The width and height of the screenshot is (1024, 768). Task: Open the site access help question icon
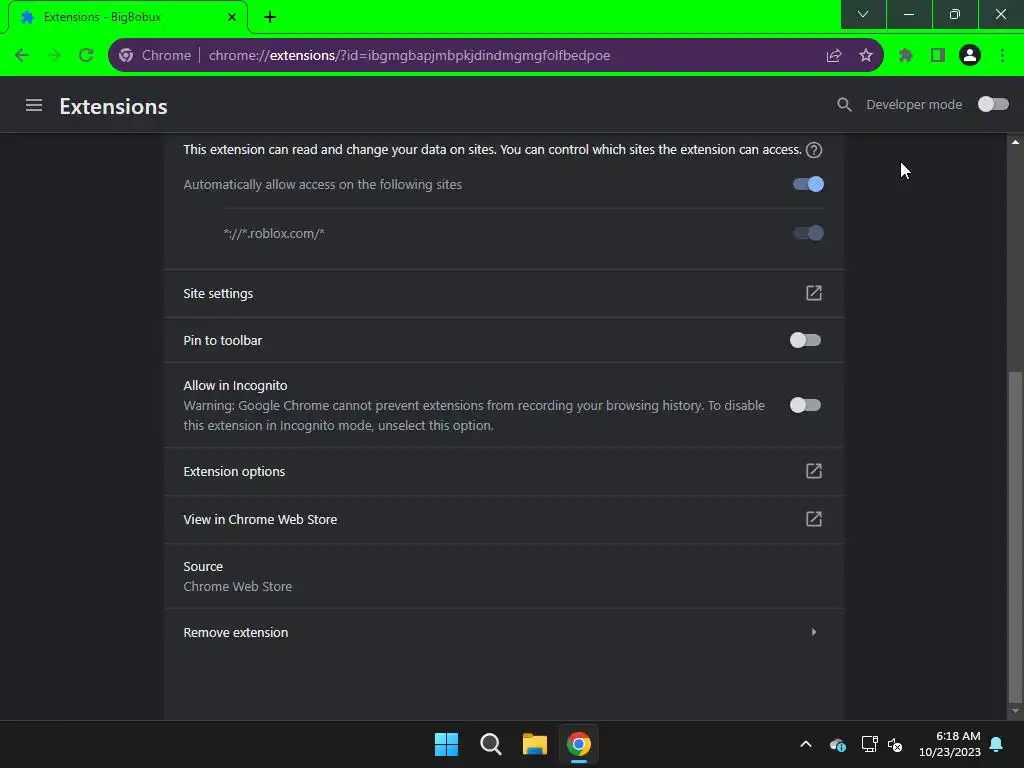coord(814,150)
